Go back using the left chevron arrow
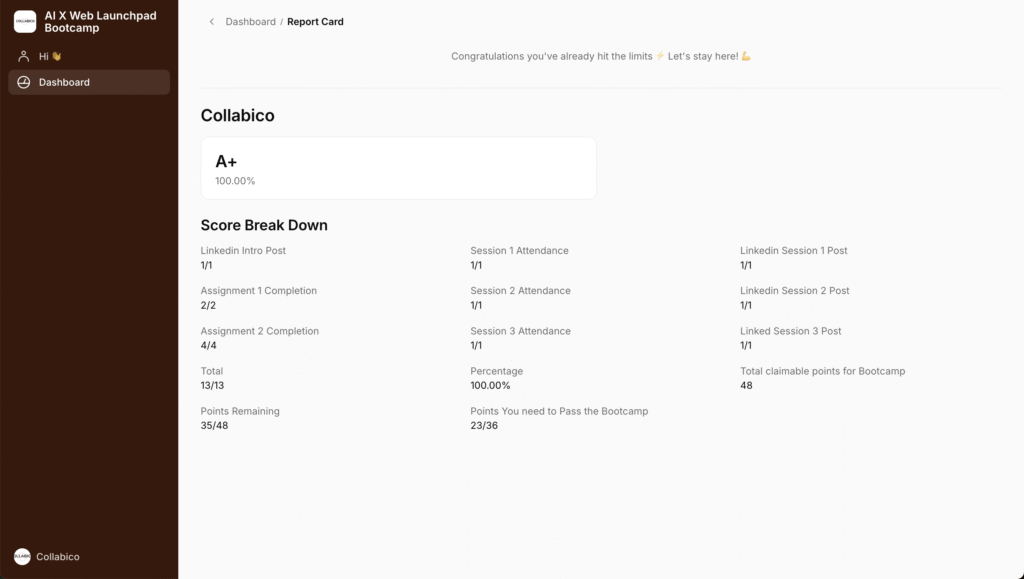This screenshot has height=579, width=1024. [211, 22]
